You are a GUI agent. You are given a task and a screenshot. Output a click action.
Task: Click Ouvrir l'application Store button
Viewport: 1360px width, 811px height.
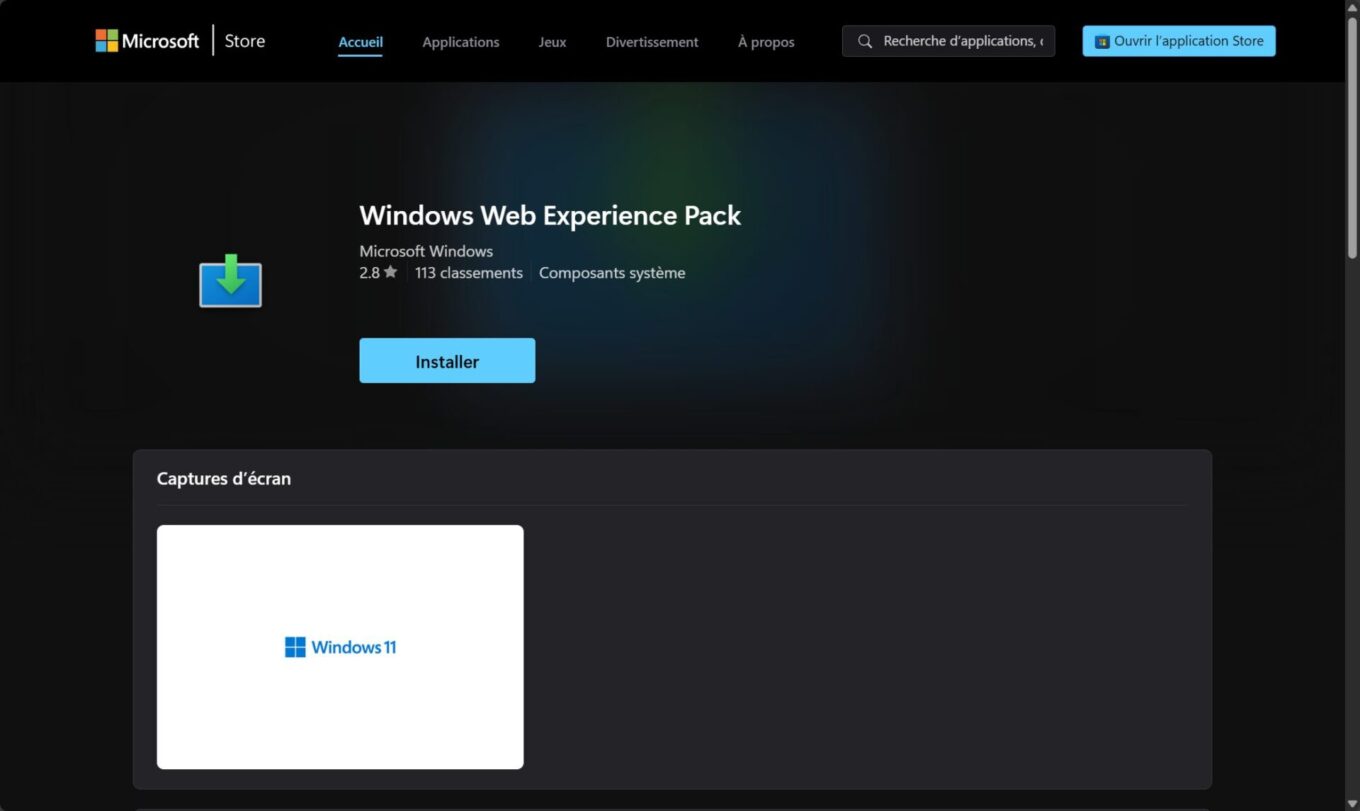[x=1179, y=41]
